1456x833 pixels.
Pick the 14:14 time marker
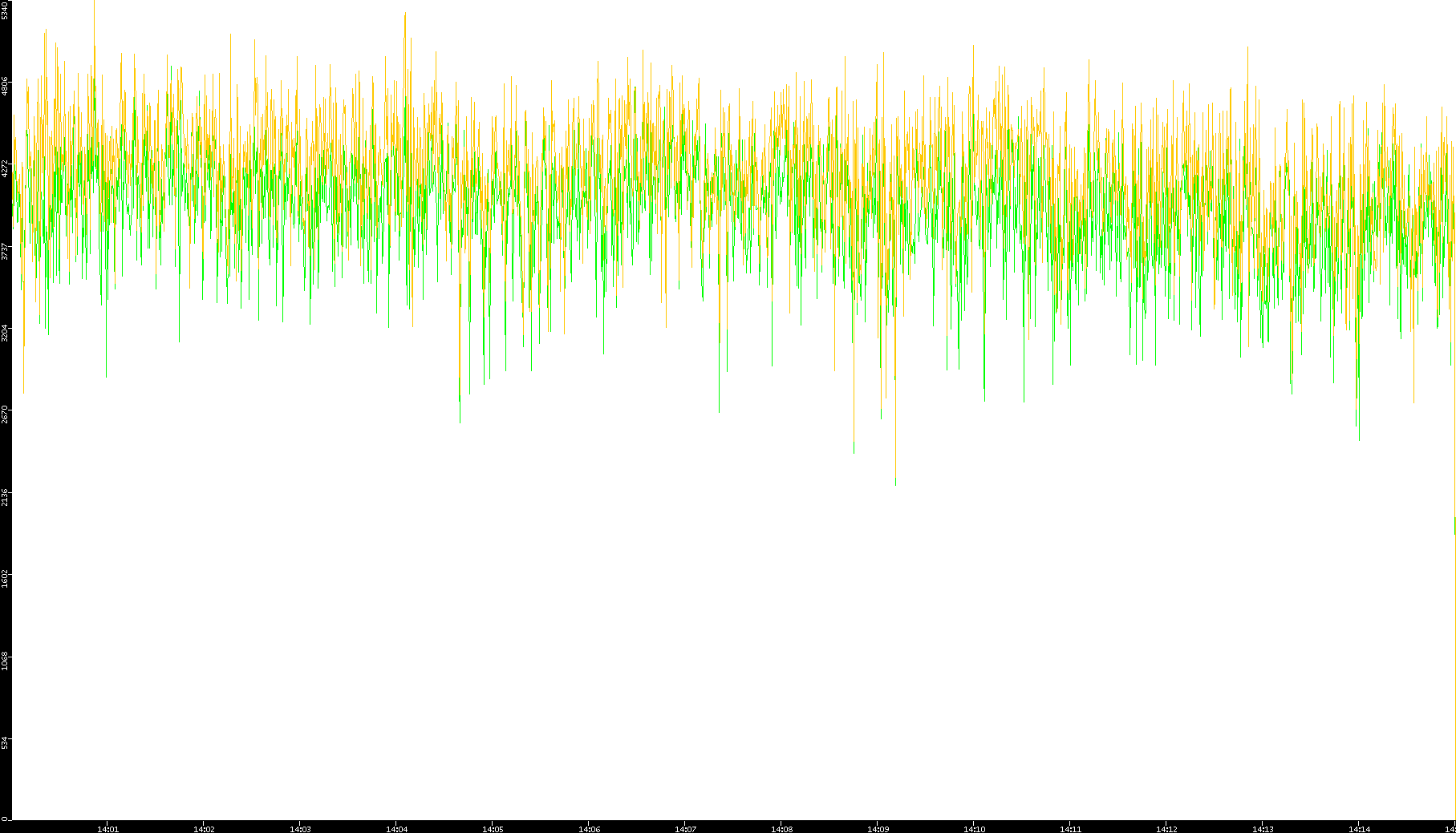pos(1359,829)
